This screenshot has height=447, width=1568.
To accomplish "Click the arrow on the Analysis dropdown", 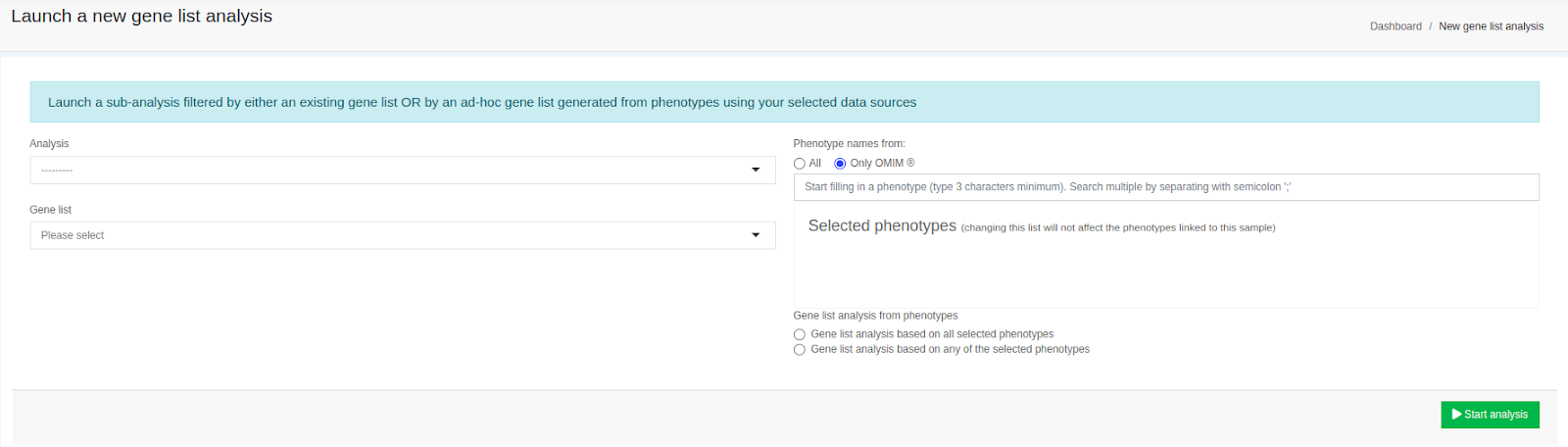I will tap(756, 170).
